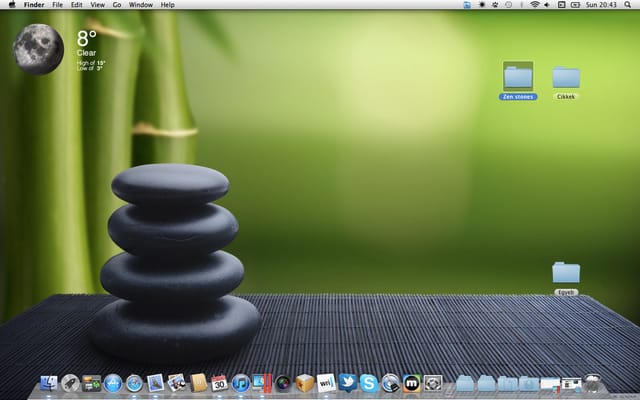The image size is (640, 400).
Task: Select the Zen stones desktop folder
Action: coord(518,81)
